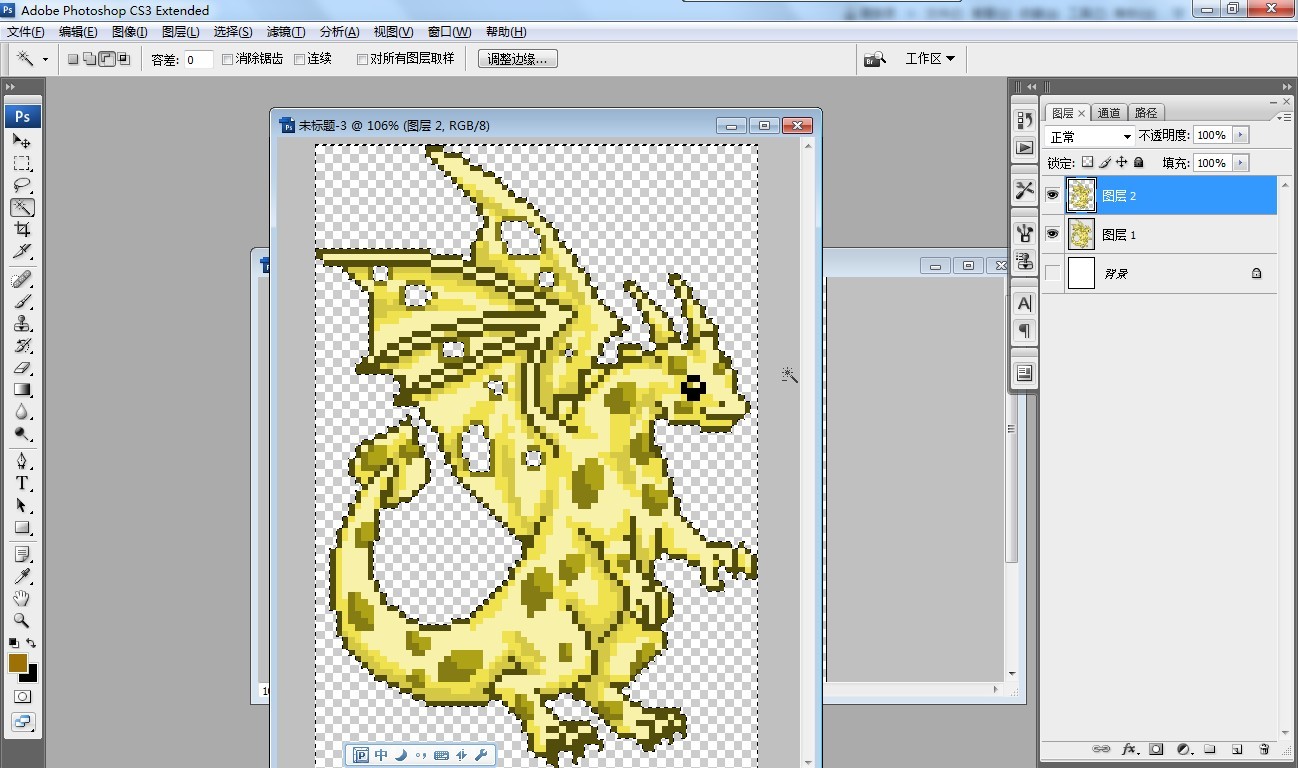The image size is (1298, 768).
Task: Switch to the 通道 tab
Action: (1109, 113)
